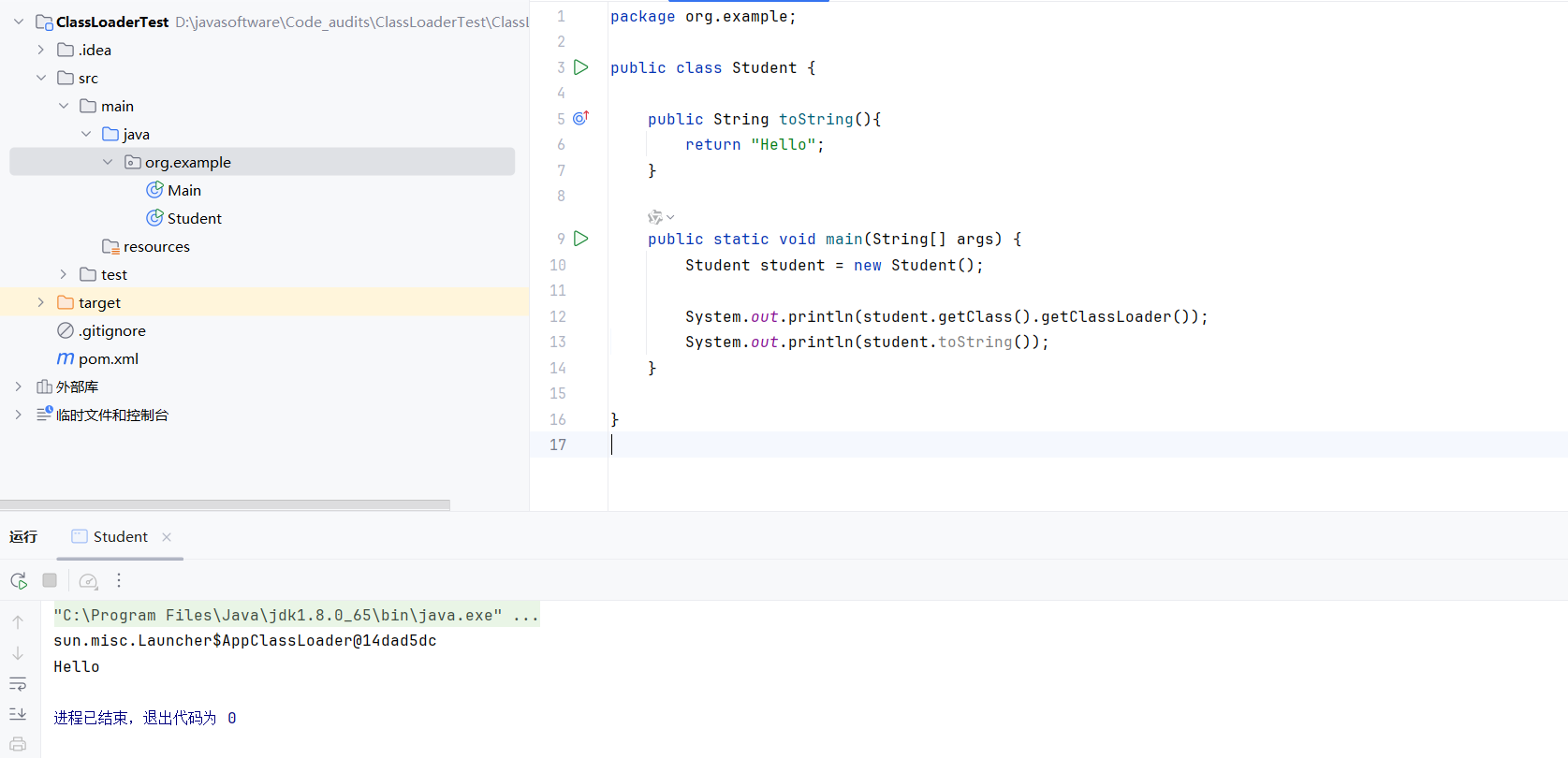The height and width of the screenshot is (758, 1568).
Task: Rerun the Student run configuration
Action: point(19,580)
